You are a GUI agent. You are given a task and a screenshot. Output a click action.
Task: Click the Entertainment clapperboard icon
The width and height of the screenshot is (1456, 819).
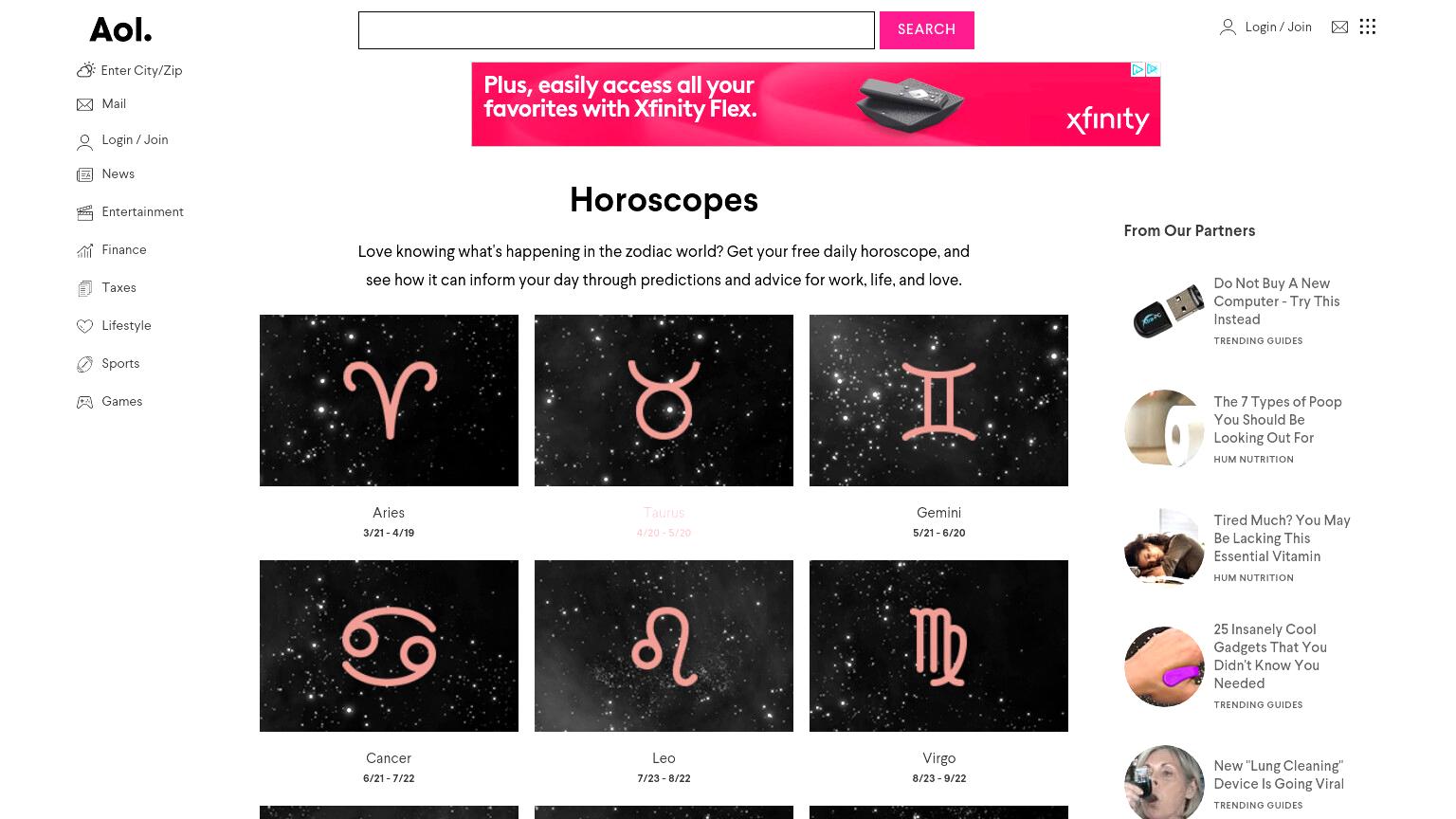click(x=84, y=212)
